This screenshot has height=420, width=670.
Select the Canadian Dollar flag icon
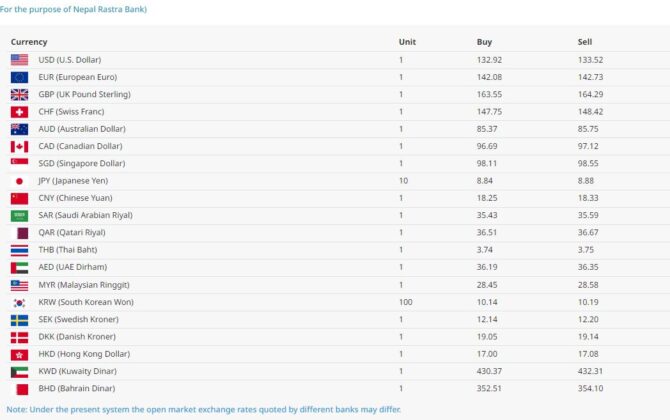click(x=19, y=146)
